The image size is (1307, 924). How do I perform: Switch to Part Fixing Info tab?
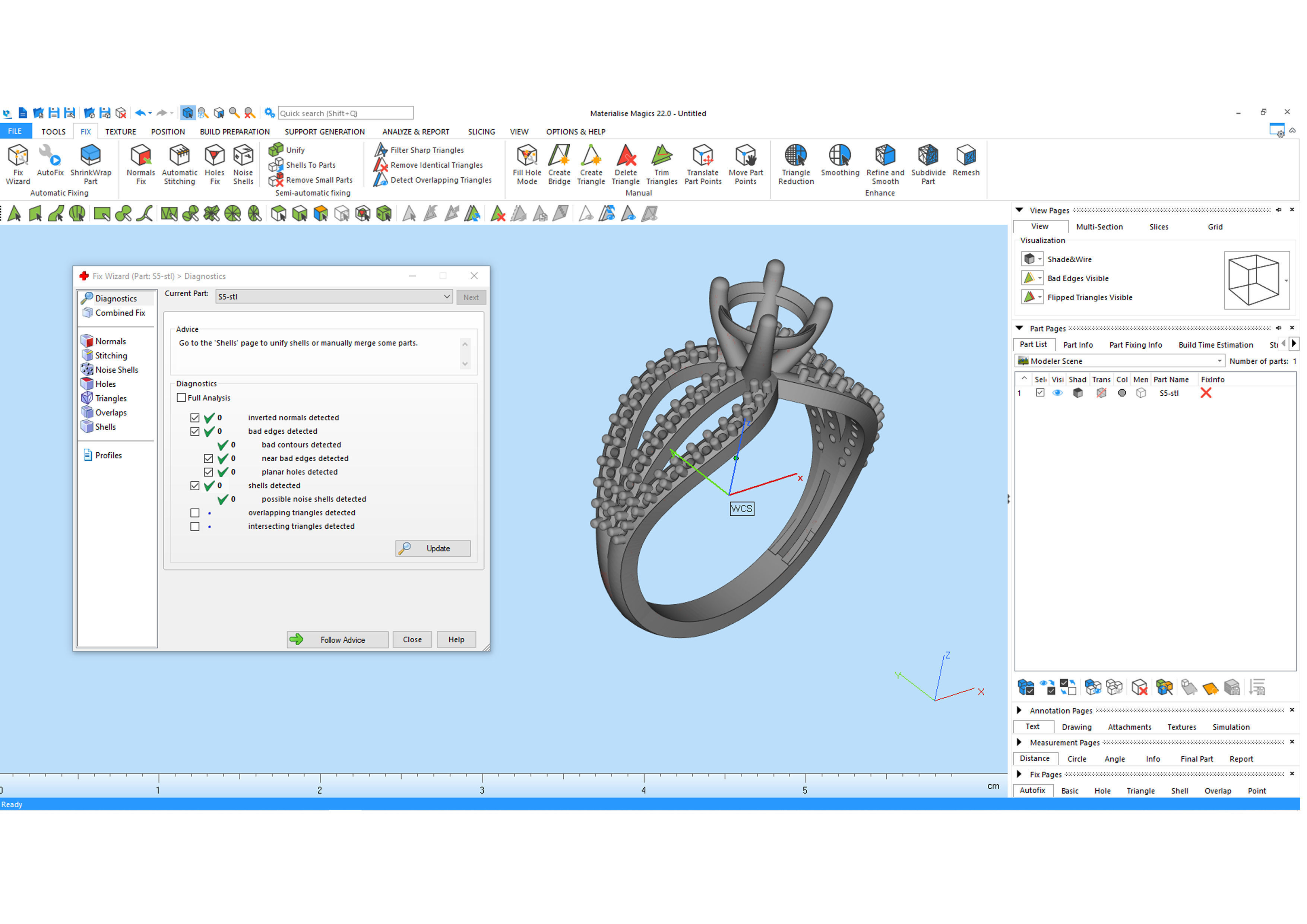coord(1136,345)
